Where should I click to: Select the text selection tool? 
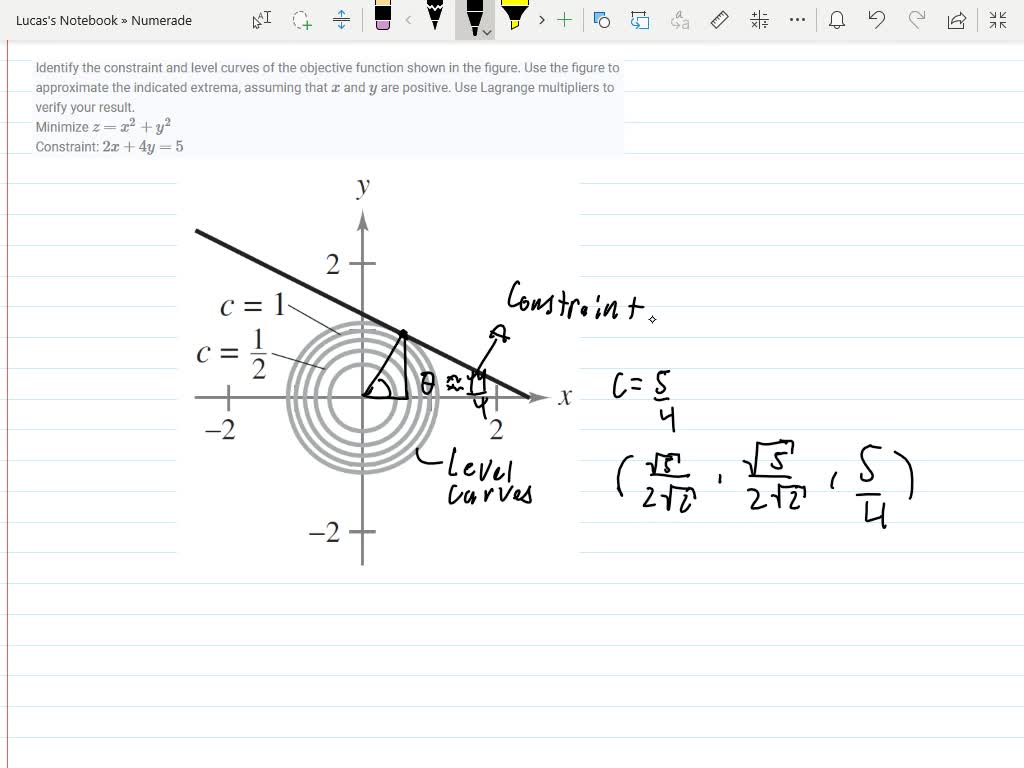(x=260, y=20)
